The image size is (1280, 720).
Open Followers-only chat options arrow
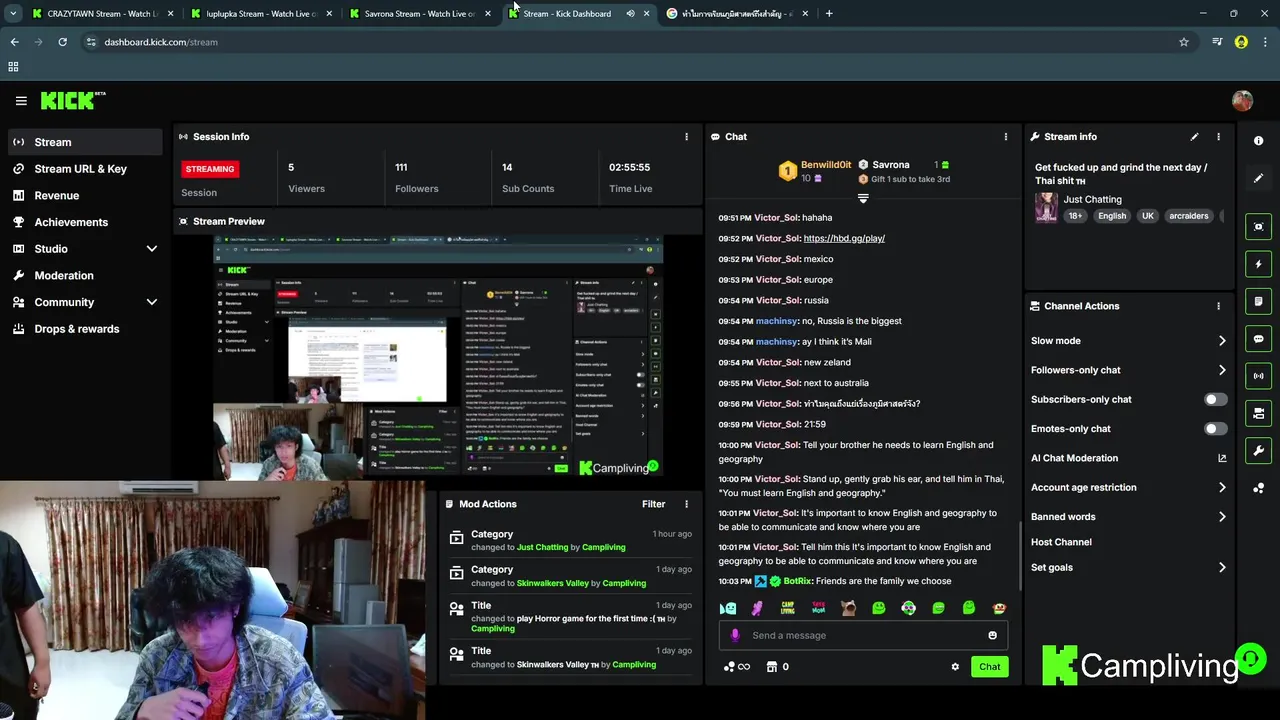coord(1222,370)
